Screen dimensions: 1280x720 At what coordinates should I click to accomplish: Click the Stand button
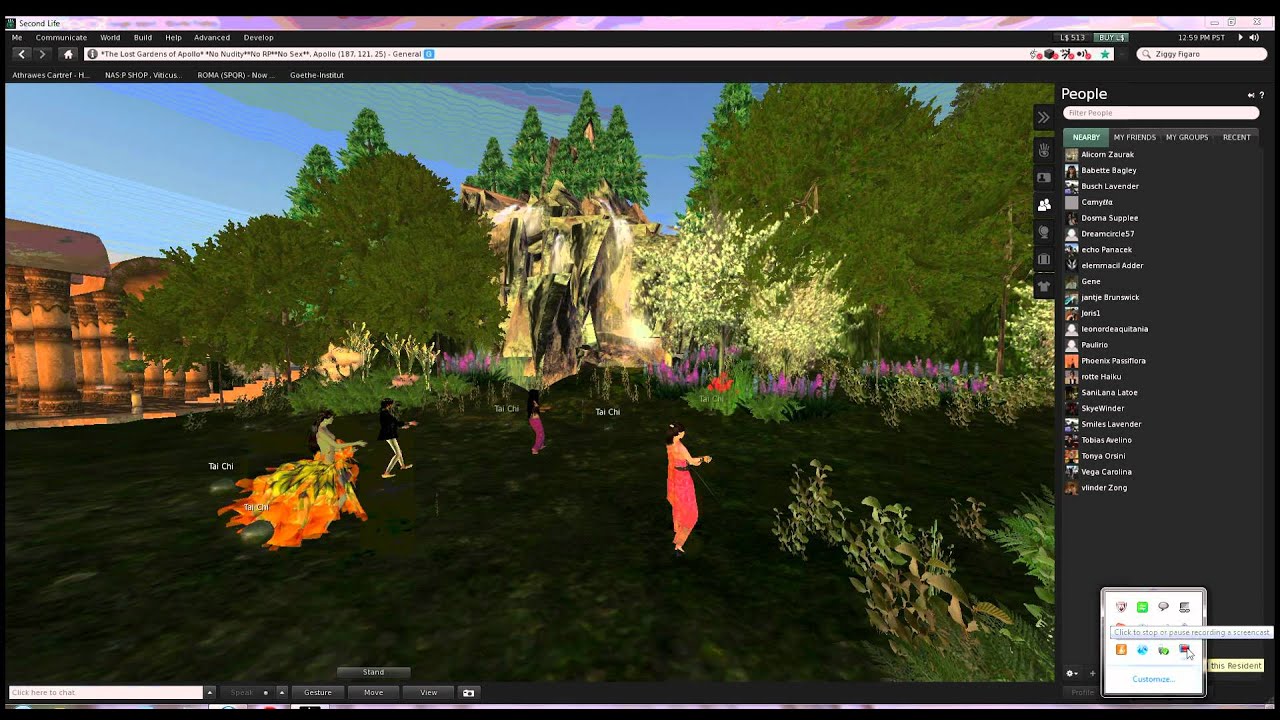373,672
